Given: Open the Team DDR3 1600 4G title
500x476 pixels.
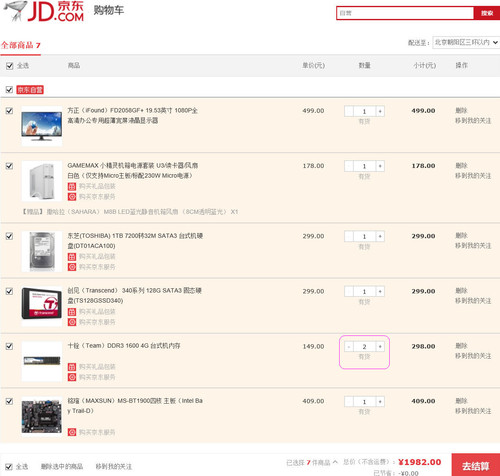Looking at the screenshot, I should tap(124, 346).
